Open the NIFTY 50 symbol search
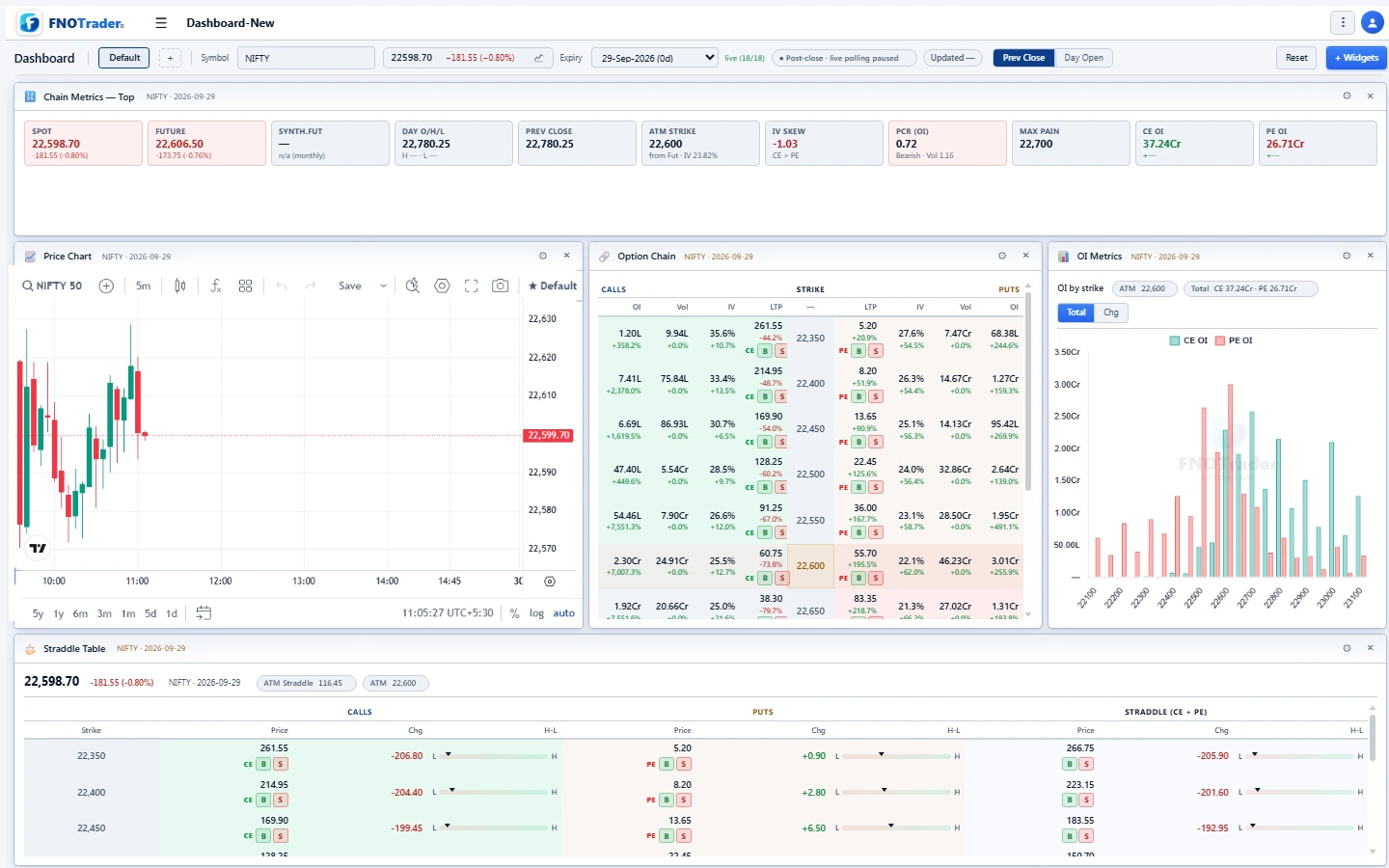 click(x=52, y=286)
